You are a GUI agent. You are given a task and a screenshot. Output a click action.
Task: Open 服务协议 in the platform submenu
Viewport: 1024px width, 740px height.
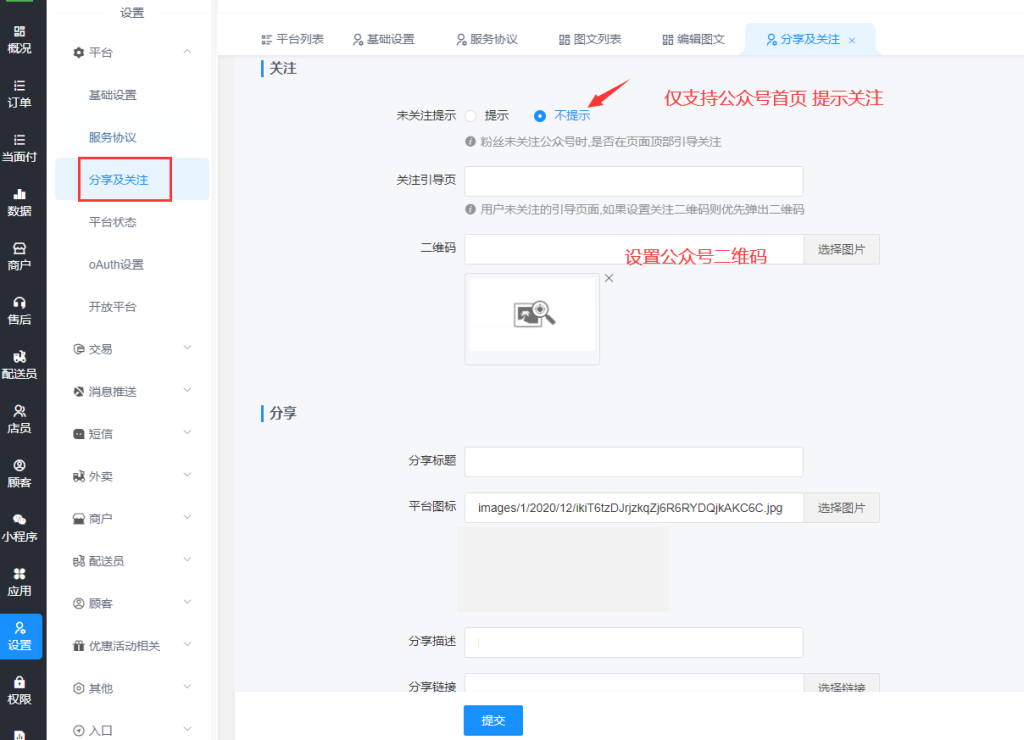[112, 137]
